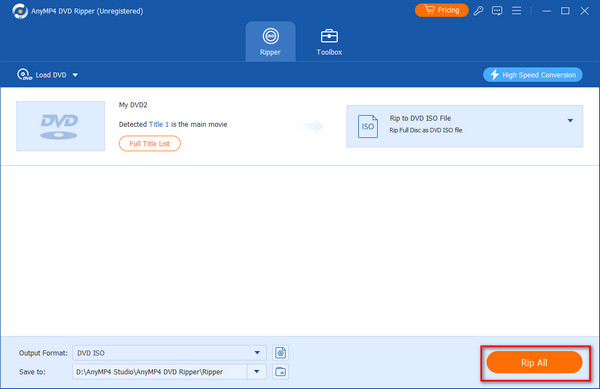The height and width of the screenshot is (389, 600).
Task: Click the Rip All button
Action: pyautogui.click(x=534, y=362)
